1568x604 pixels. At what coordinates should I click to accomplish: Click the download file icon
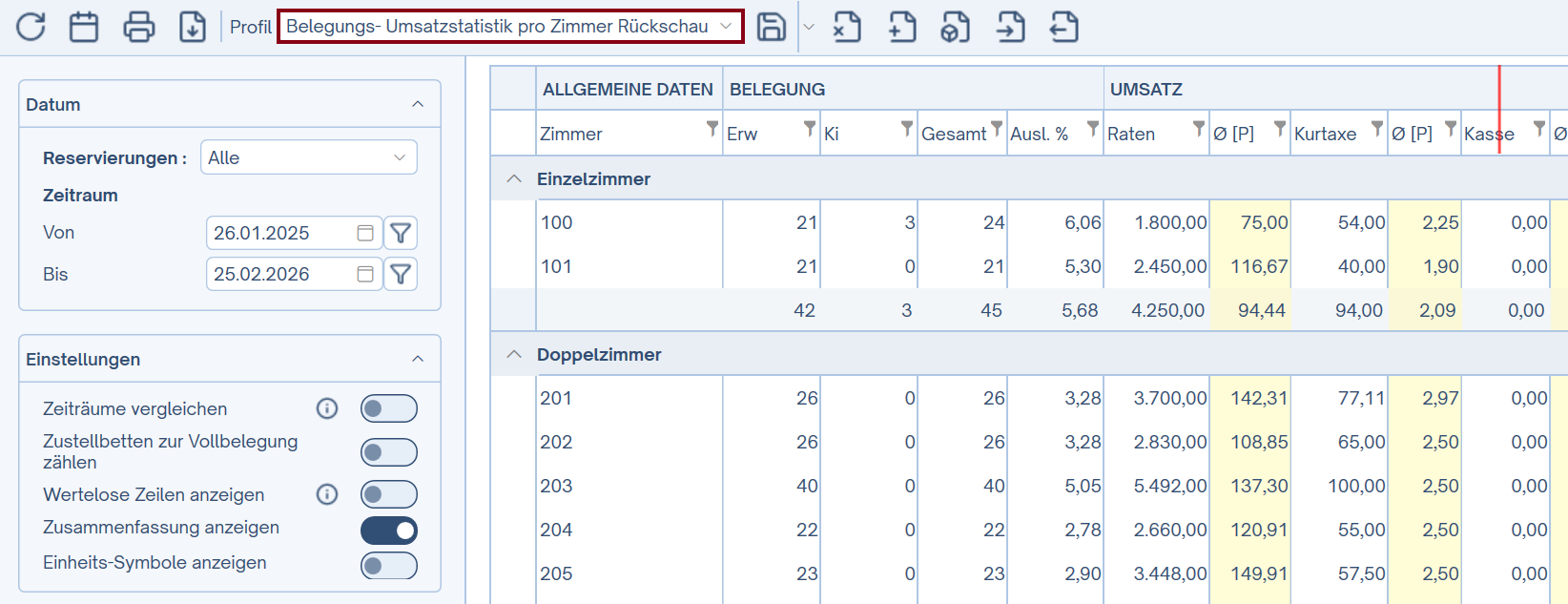click(193, 27)
